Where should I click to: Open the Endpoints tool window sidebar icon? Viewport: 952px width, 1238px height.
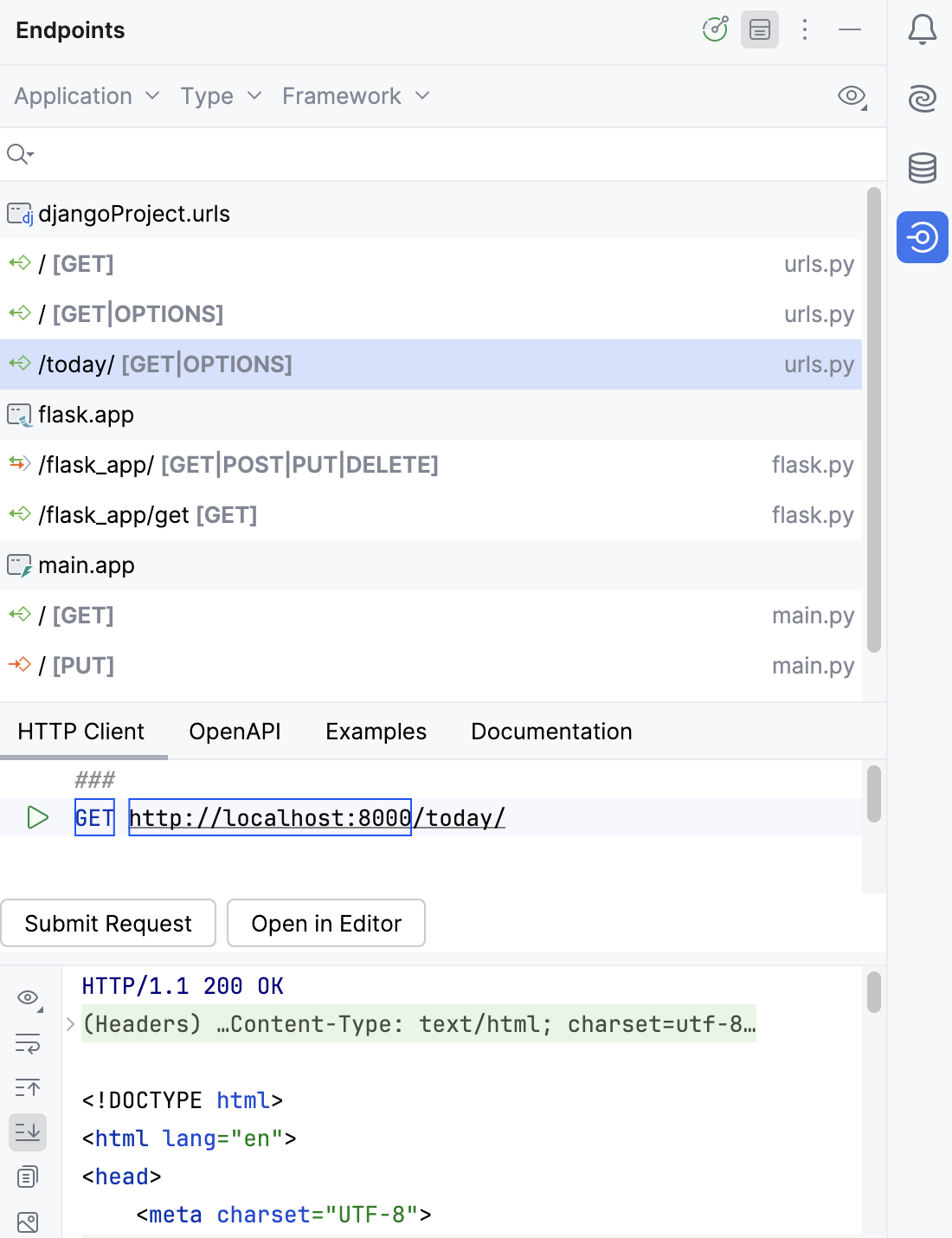(x=922, y=236)
